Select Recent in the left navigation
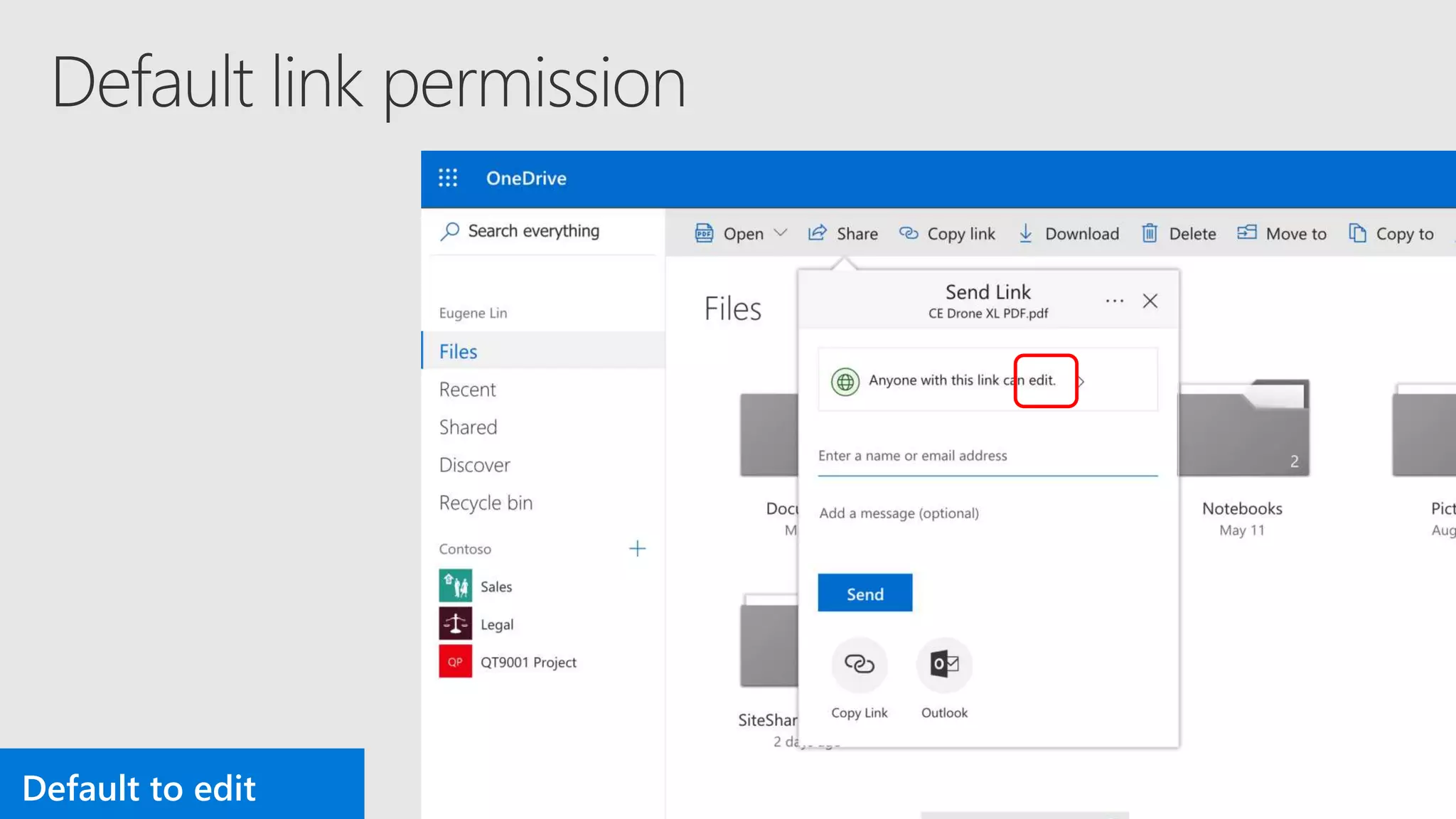The width and height of the screenshot is (1456, 819). coord(467,390)
